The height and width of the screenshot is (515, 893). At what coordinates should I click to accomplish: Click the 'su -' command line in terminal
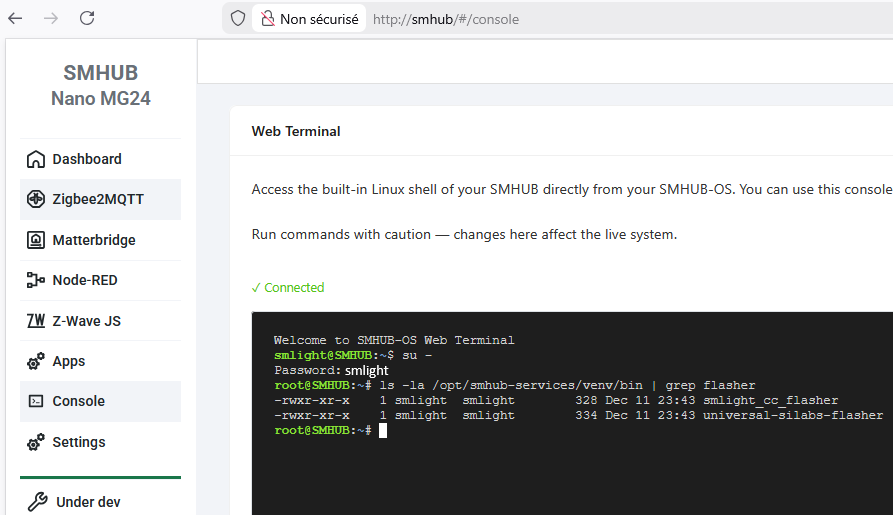click(x=353, y=355)
